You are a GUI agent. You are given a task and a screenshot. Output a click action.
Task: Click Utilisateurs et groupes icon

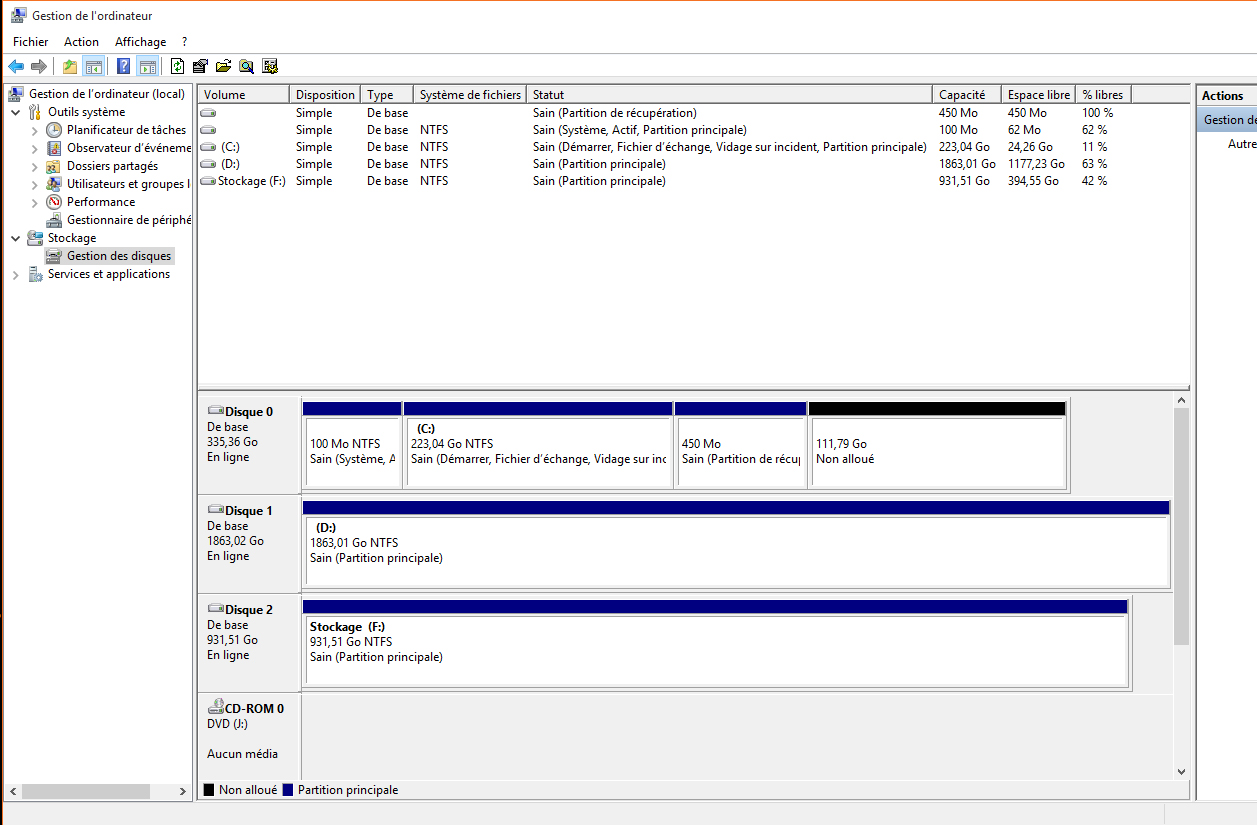pyautogui.click(x=54, y=184)
